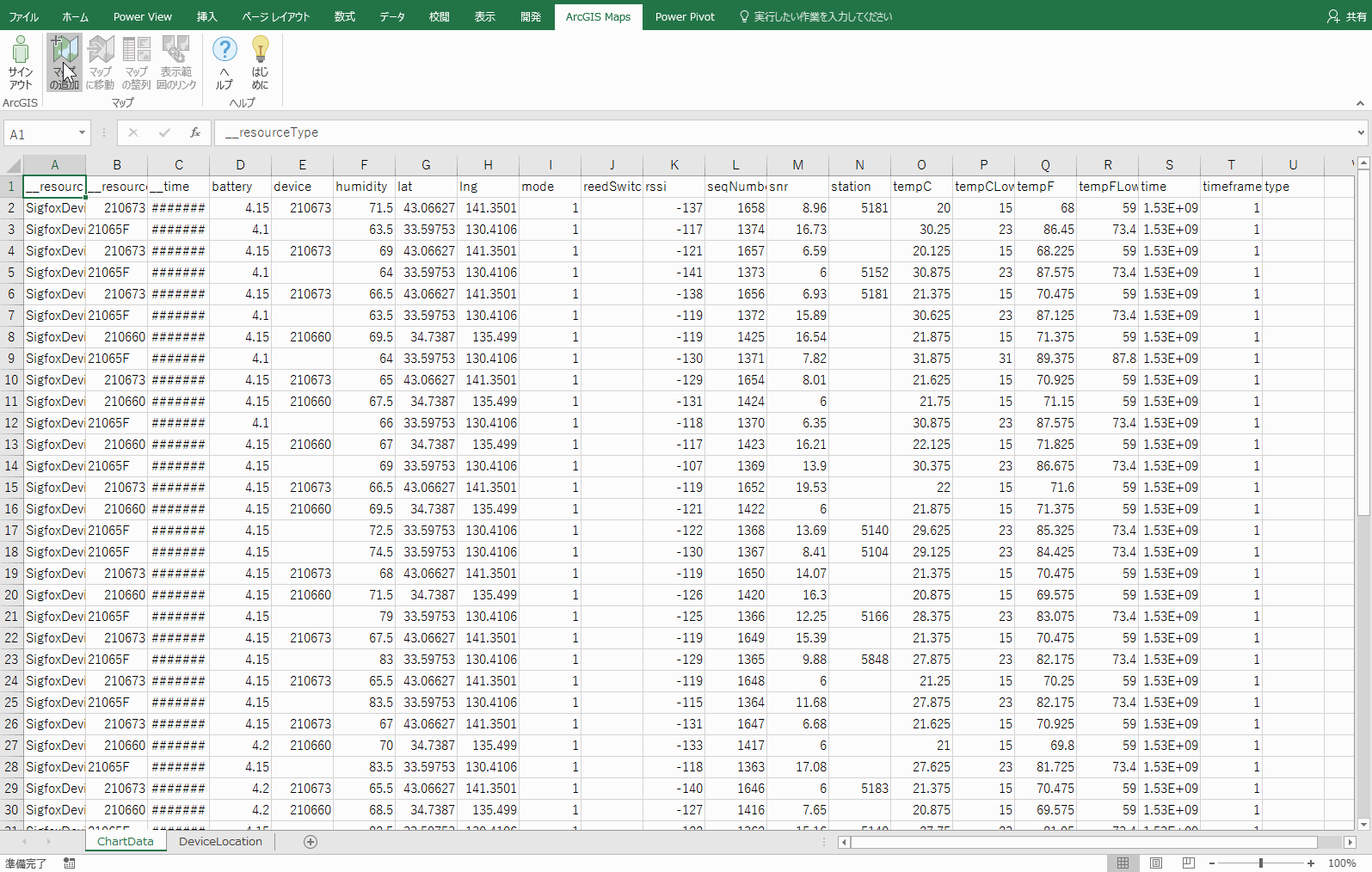Open the Page Layout tab

pos(275,16)
